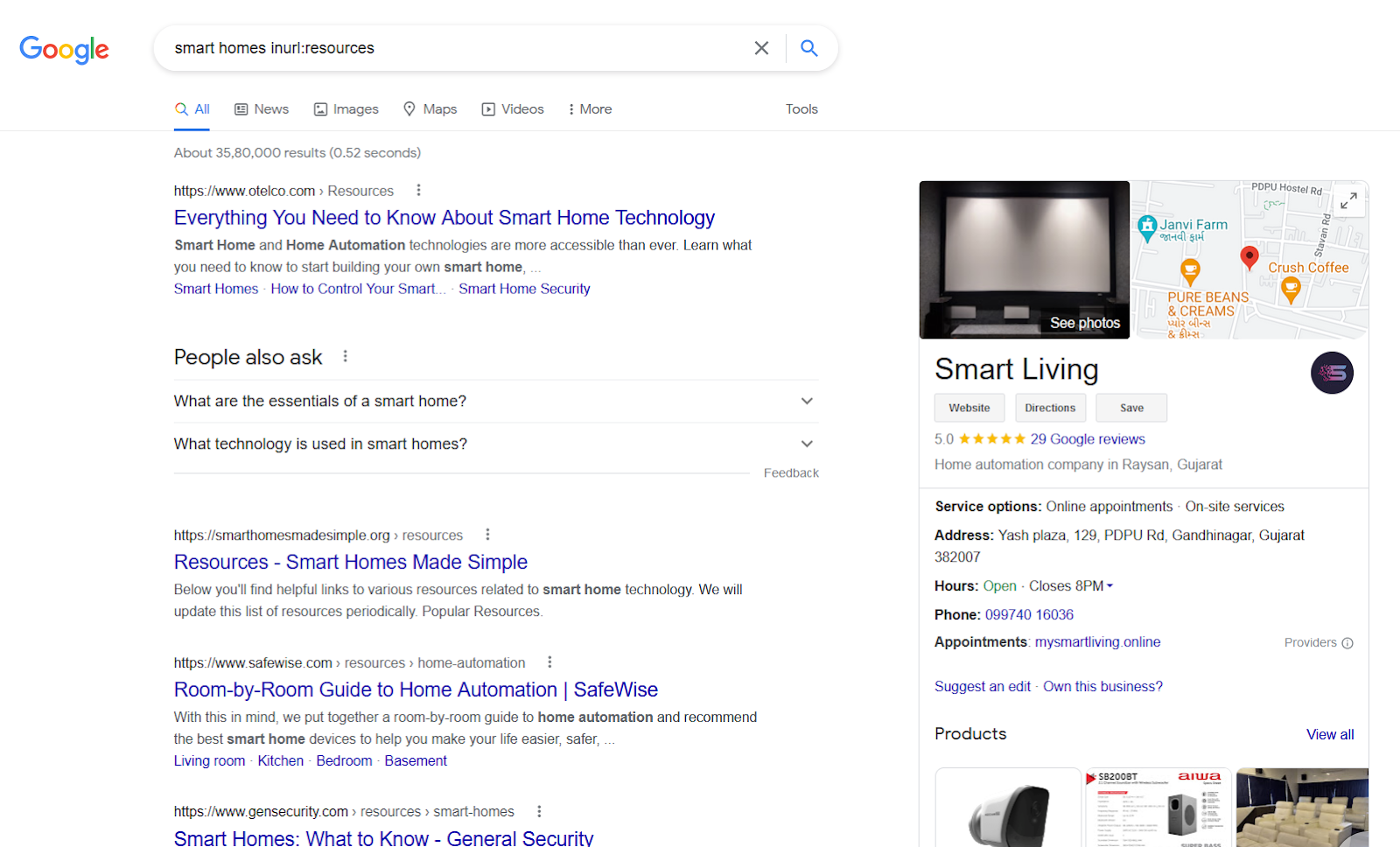The height and width of the screenshot is (847, 1400).
Task: Open three-dot menu for safewise.com result
Action: (x=549, y=662)
